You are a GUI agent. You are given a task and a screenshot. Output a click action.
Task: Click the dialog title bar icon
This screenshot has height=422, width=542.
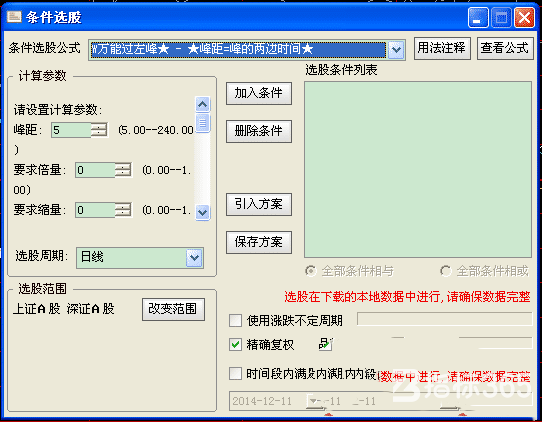click(x=14, y=17)
